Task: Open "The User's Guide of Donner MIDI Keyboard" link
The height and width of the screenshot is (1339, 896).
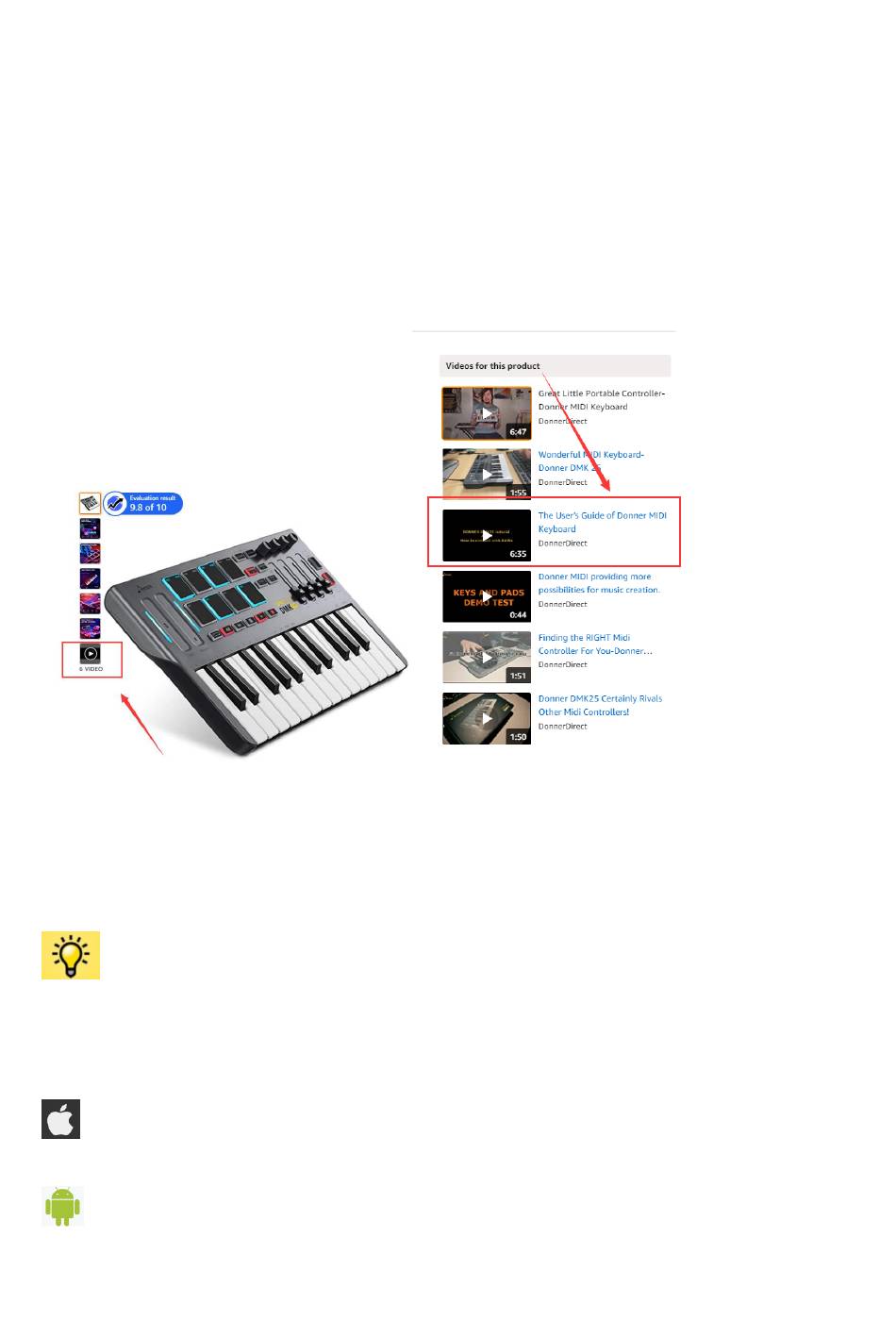Action: pos(602,522)
